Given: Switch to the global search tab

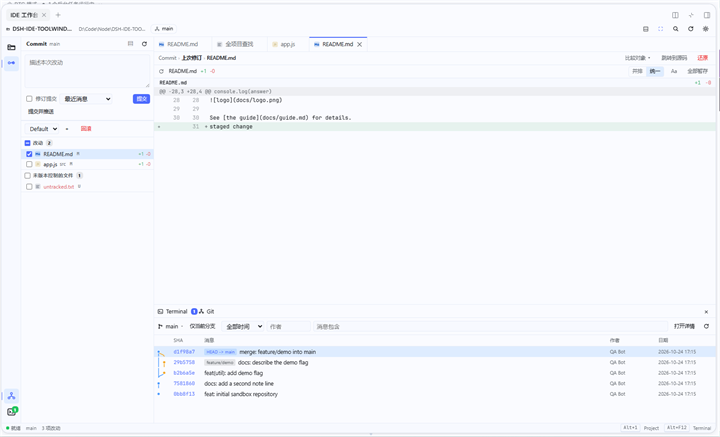Looking at the screenshot, I should (239, 45).
